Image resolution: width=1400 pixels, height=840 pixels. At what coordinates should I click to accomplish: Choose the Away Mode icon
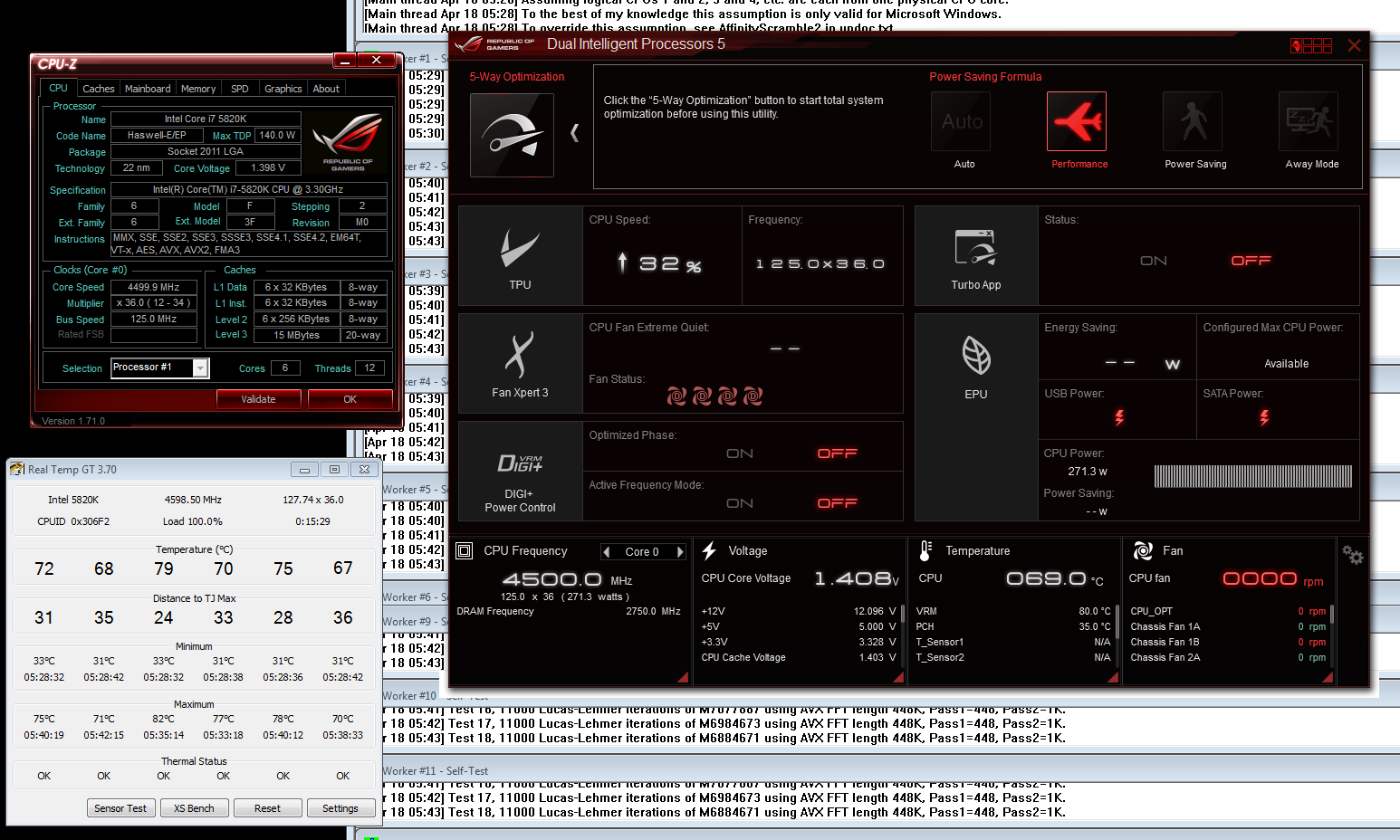(1309, 121)
